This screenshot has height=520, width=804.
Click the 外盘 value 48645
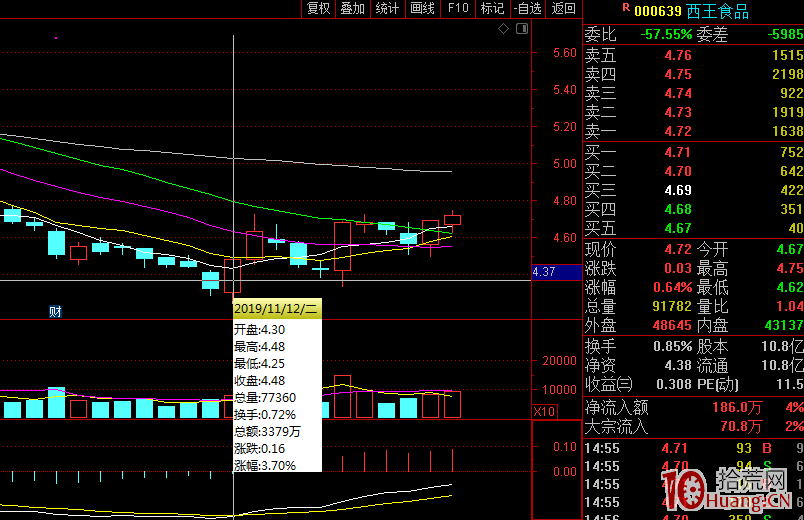coord(672,325)
